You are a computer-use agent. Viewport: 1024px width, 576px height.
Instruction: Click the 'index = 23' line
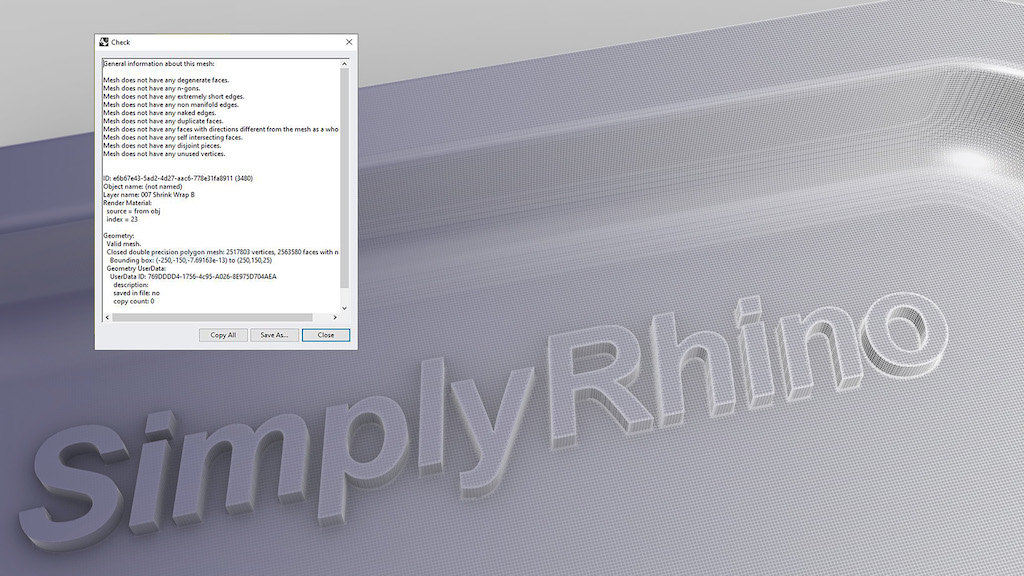(122, 219)
